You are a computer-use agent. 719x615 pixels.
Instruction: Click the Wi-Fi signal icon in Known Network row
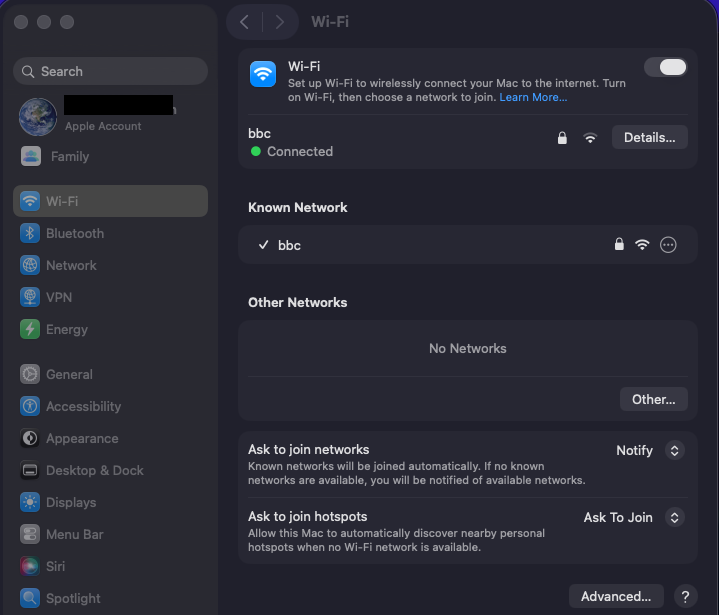pos(642,245)
